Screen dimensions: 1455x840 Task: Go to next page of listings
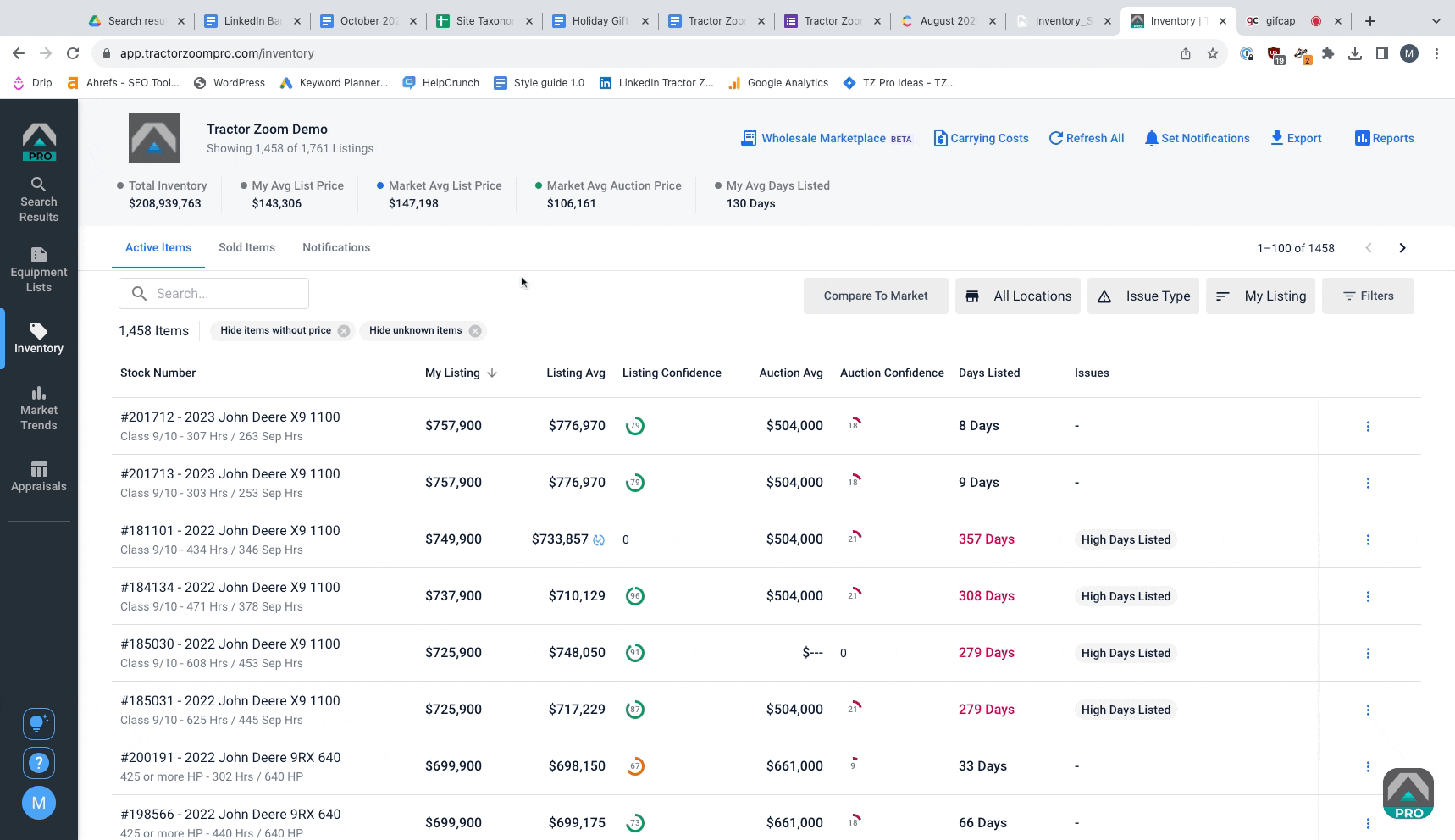(1402, 248)
